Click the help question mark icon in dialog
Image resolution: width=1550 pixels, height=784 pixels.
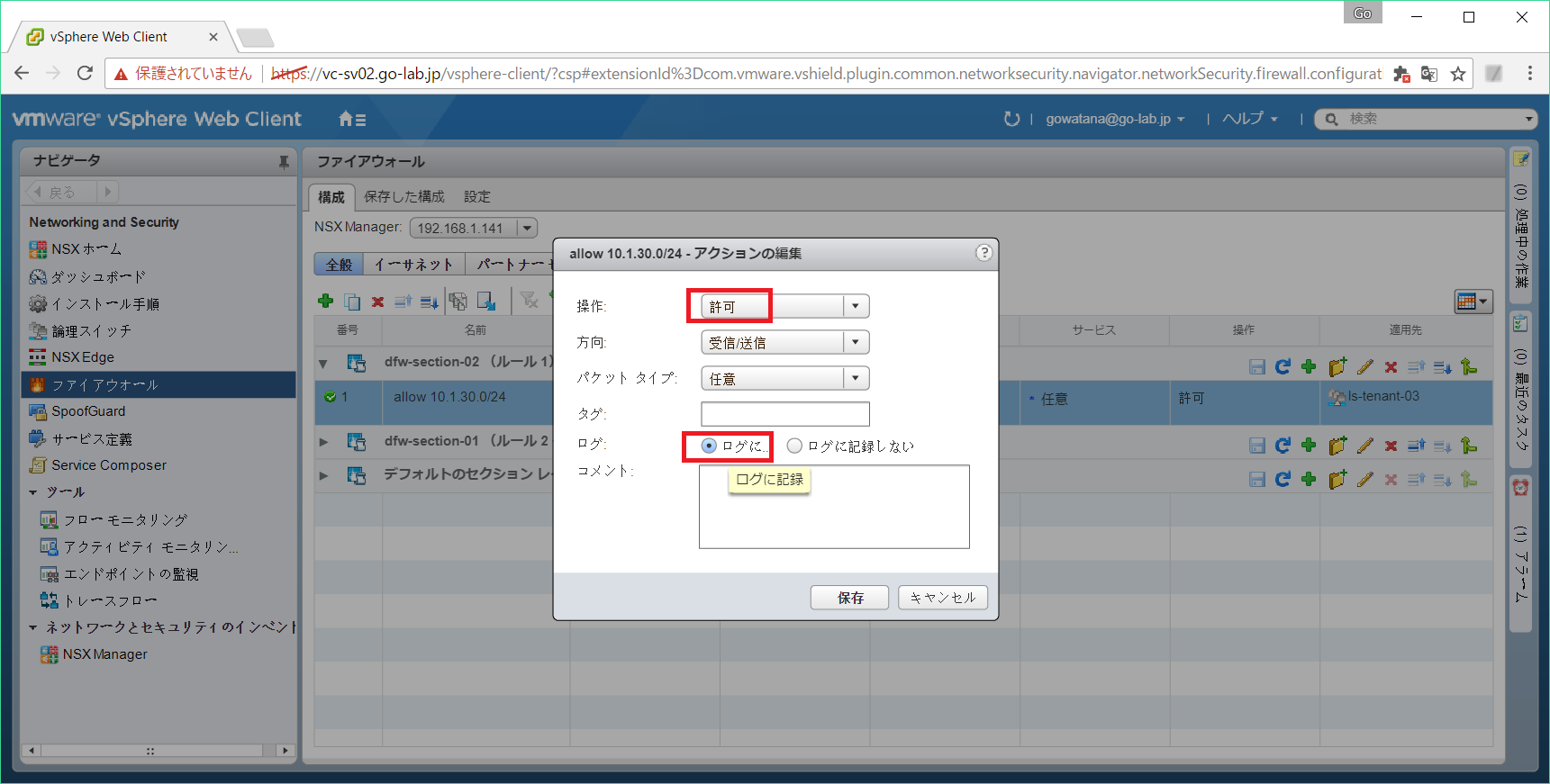coord(983,253)
